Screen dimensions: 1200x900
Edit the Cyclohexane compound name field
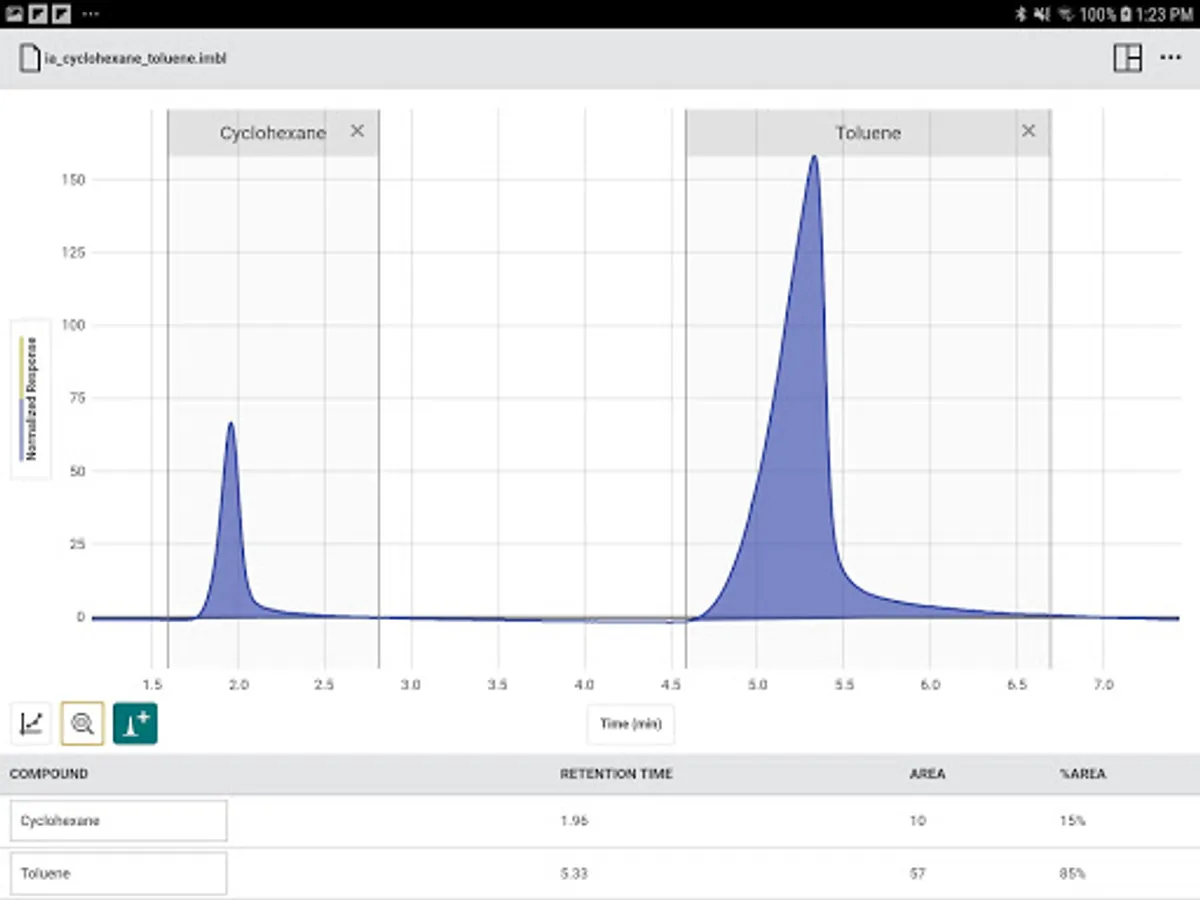[119, 821]
